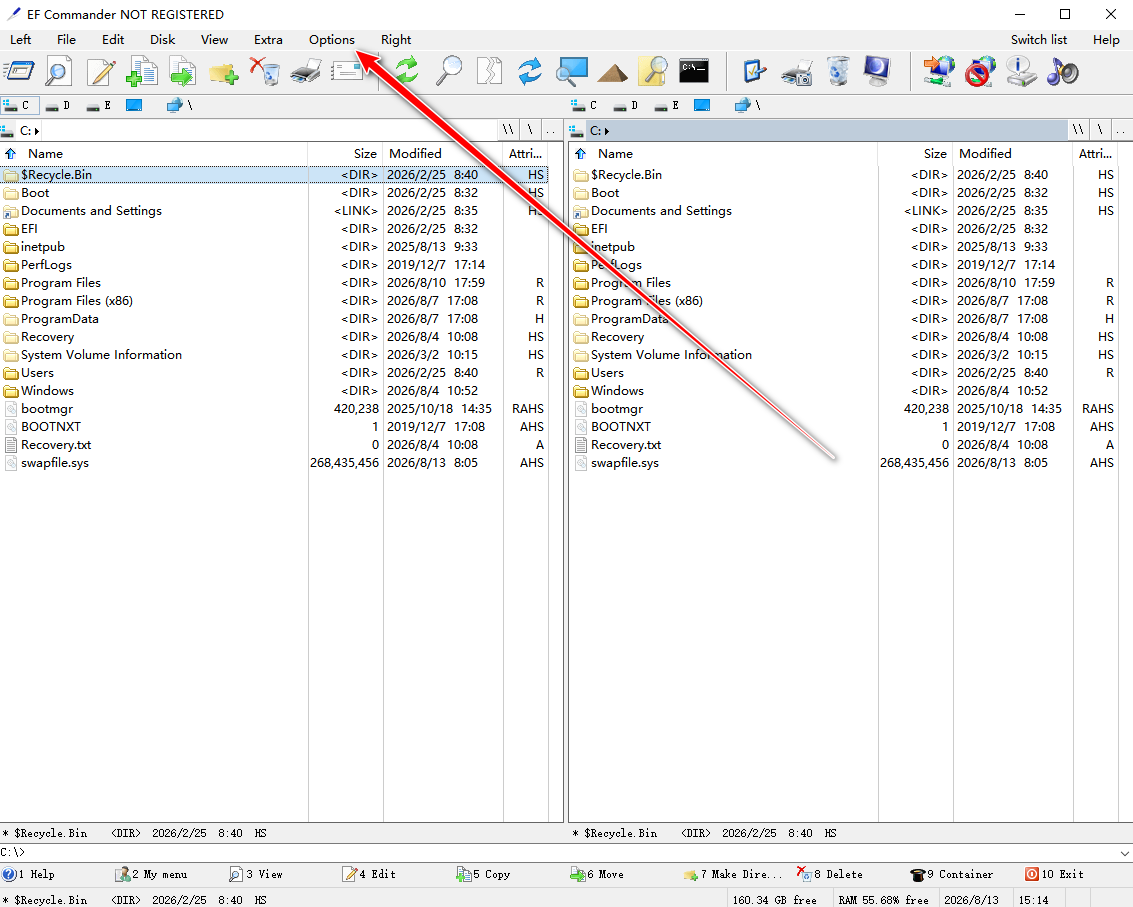The height and width of the screenshot is (907, 1133).
Task: Click the brown pyramid toolbar icon
Action: pos(613,72)
